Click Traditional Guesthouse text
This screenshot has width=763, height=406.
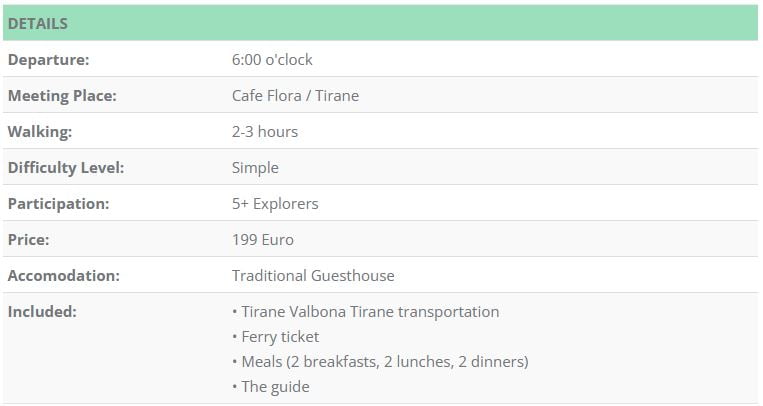coord(313,276)
